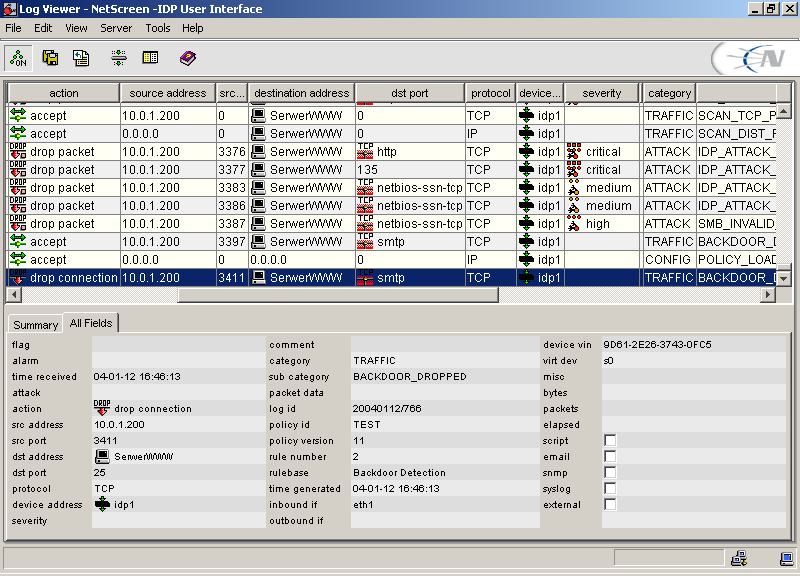This screenshot has height=576, width=800.
Task: Click drop packet icon in source port 3387 row
Action: point(18,223)
